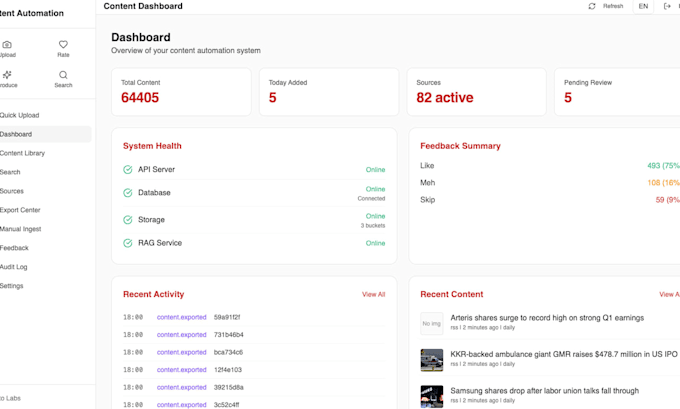Click activity ID 39215d8a
The height and width of the screenshot is (409, 680).
pyautogui.click(x=229, y=387)
